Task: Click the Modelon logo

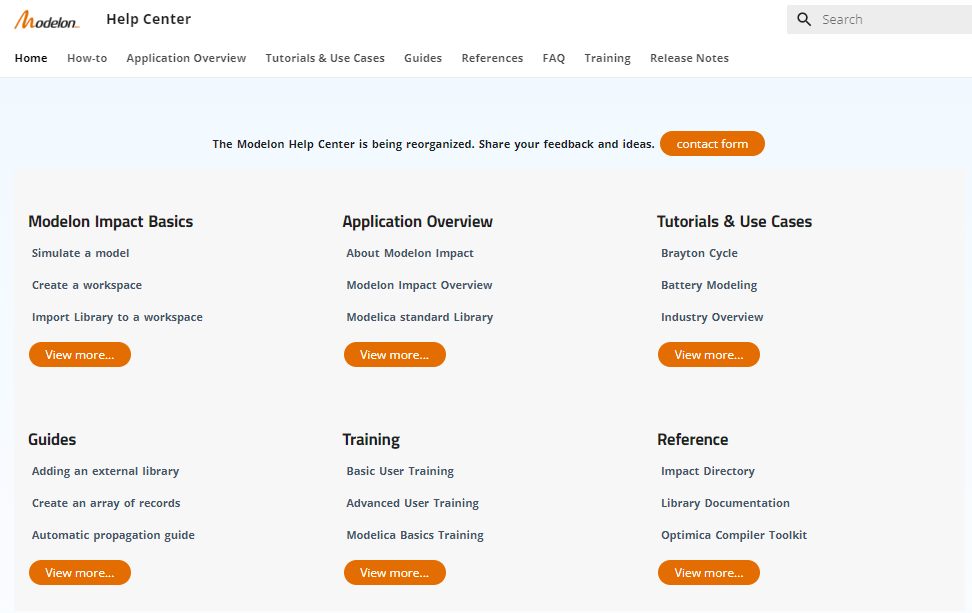Action: [x=47, y=20]
